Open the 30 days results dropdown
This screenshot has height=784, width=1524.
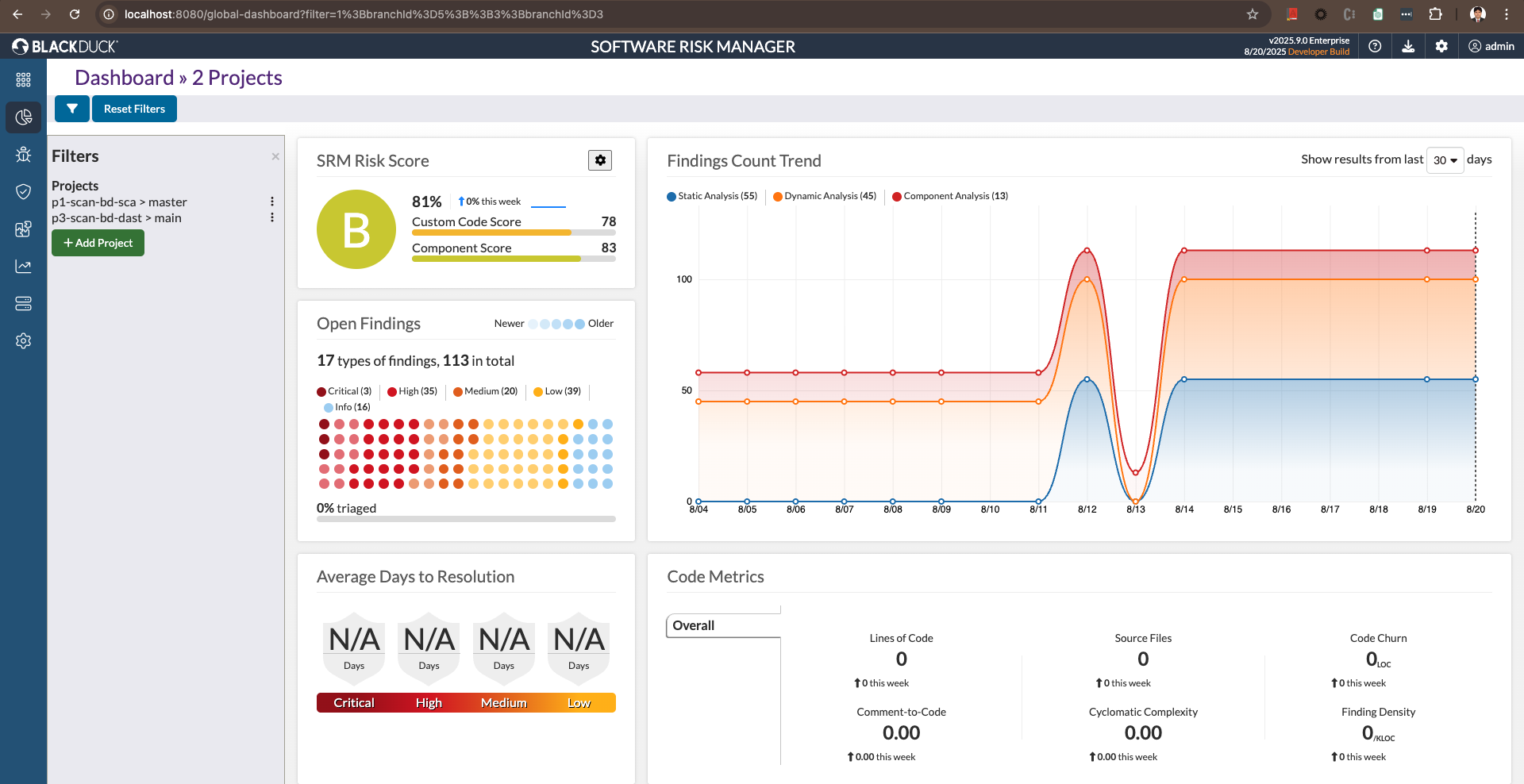[1445, 160]
